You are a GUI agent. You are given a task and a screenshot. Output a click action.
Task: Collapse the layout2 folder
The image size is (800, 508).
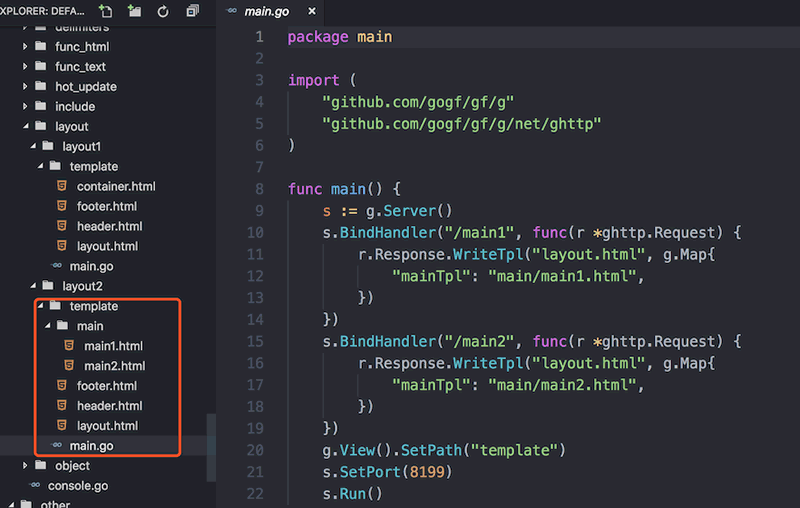pos(33,286)
